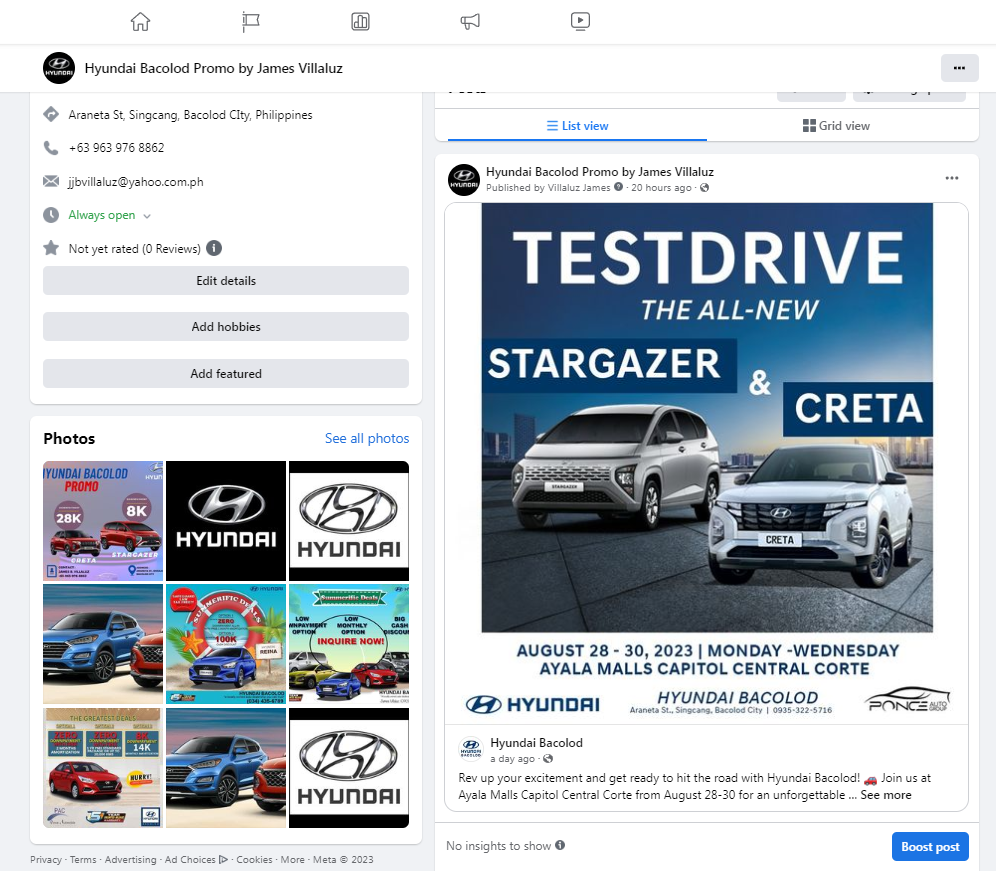Click the '20 hours ago' post timestamp

(x=661, y=187)
